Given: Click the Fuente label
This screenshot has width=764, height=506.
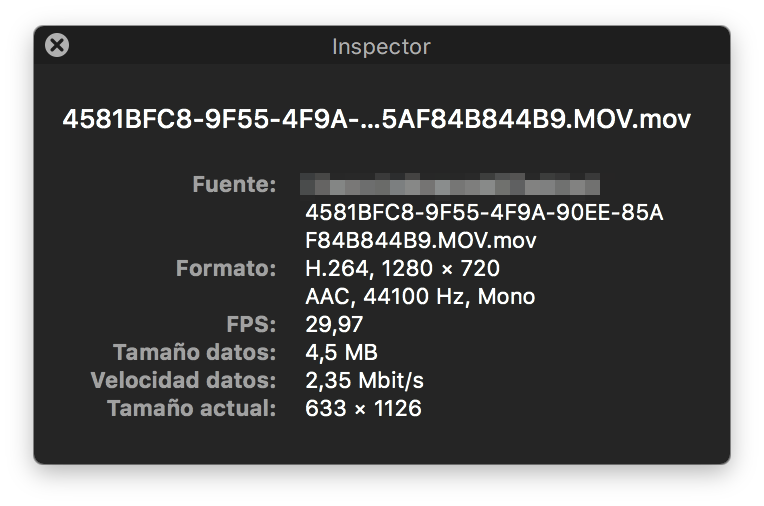Looking at the screenshot, I should 234,185.
